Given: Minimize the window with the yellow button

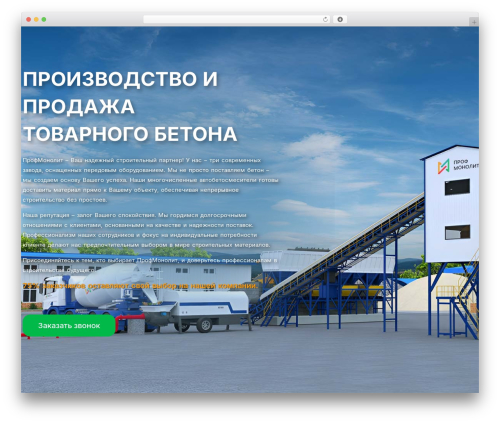Looking at the screenshot, I should click(36, 20).
